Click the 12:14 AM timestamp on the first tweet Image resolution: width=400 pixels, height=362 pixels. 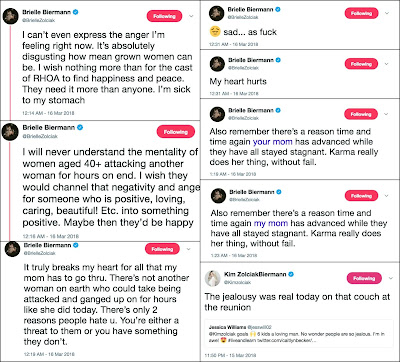[48, 113]
